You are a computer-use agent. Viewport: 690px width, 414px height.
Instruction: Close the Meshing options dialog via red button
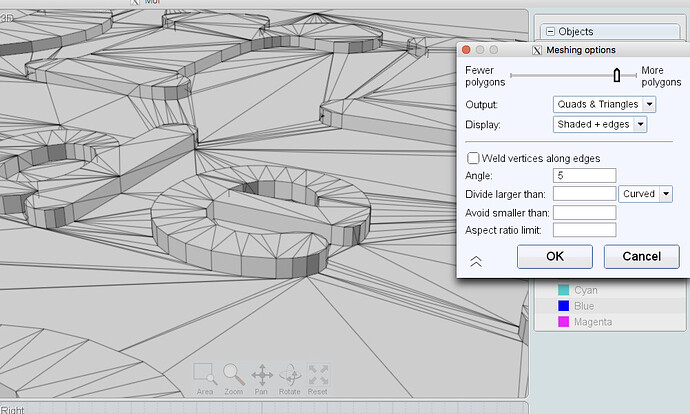466,50
